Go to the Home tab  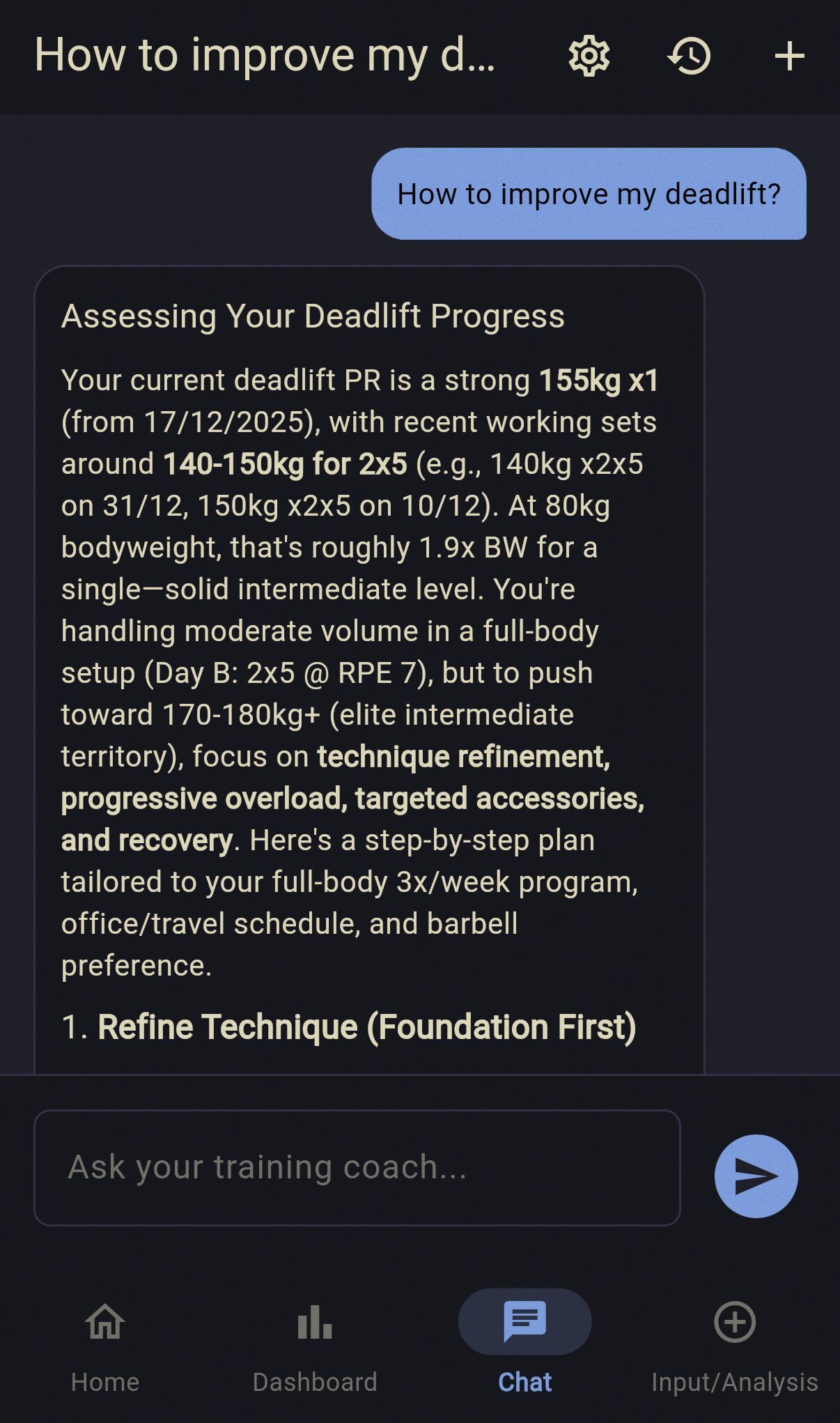[105, 1382]
